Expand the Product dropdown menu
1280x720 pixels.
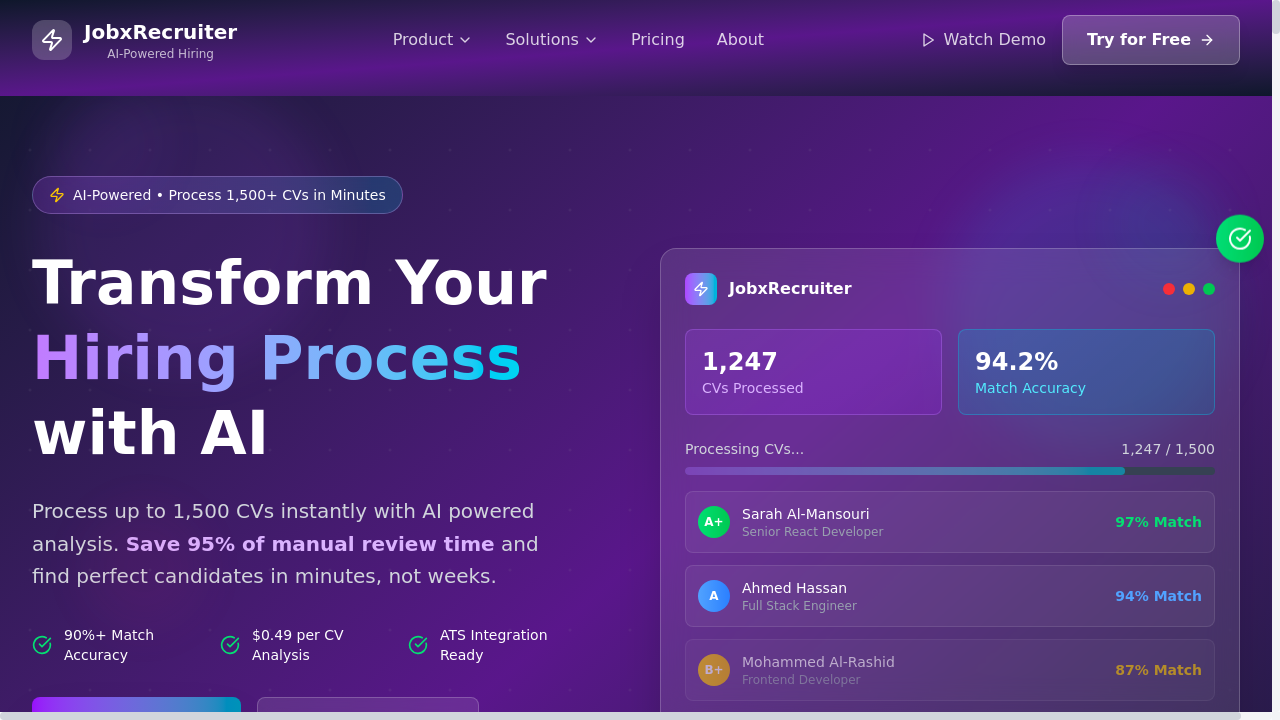(431, 40)
